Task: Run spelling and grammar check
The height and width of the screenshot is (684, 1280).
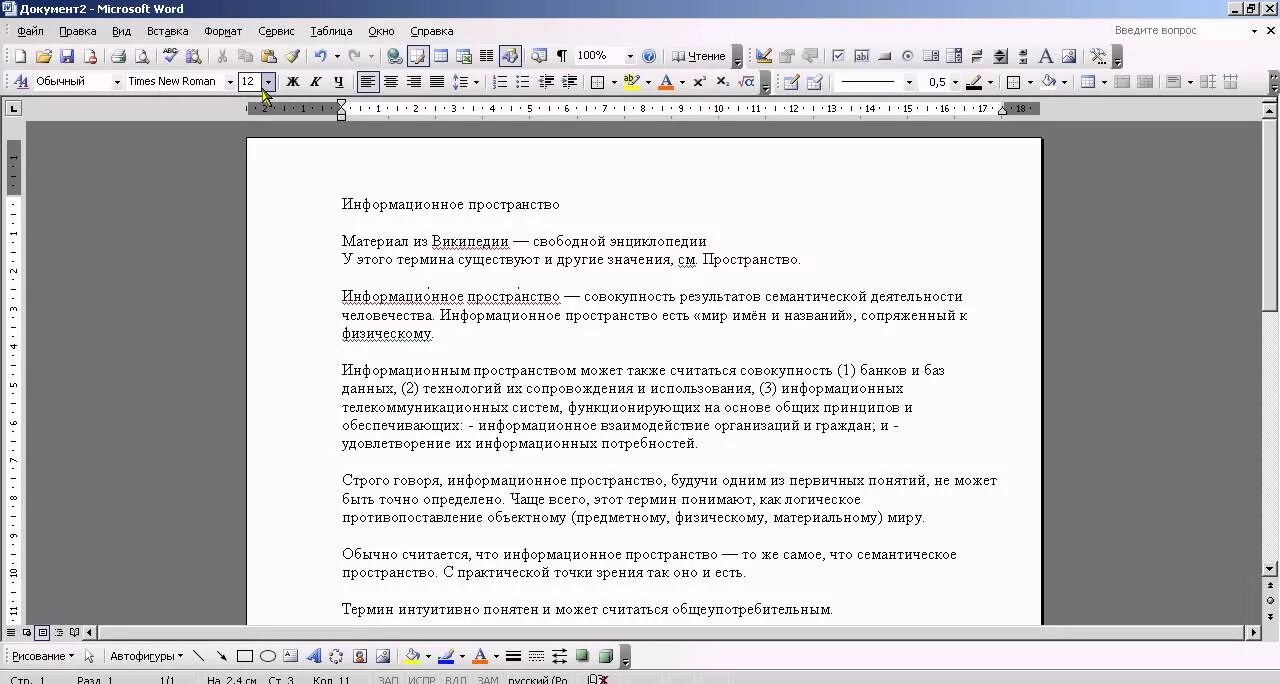Action: click(170, 56)
